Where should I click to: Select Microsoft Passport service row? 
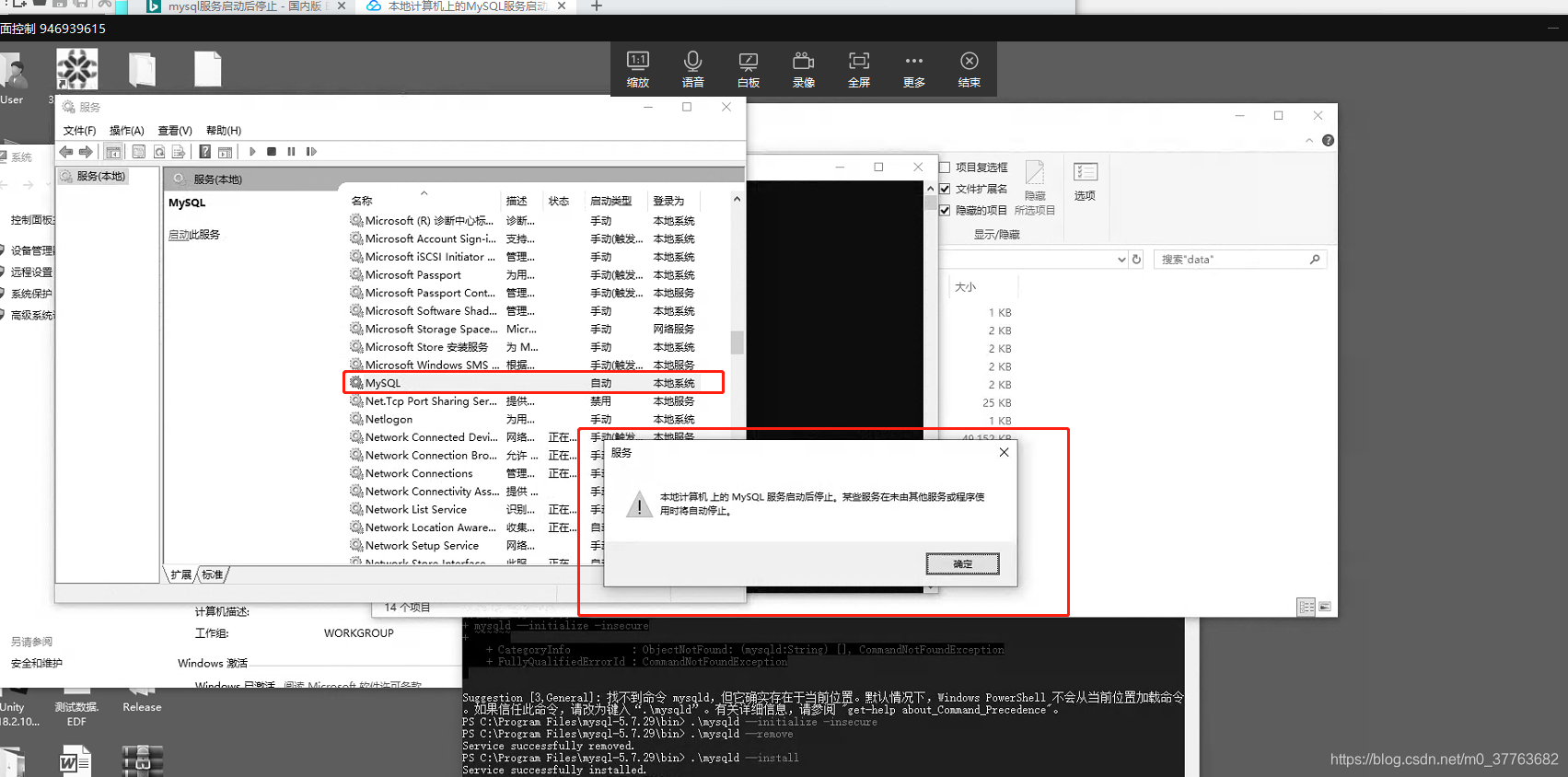coord(534,274)
